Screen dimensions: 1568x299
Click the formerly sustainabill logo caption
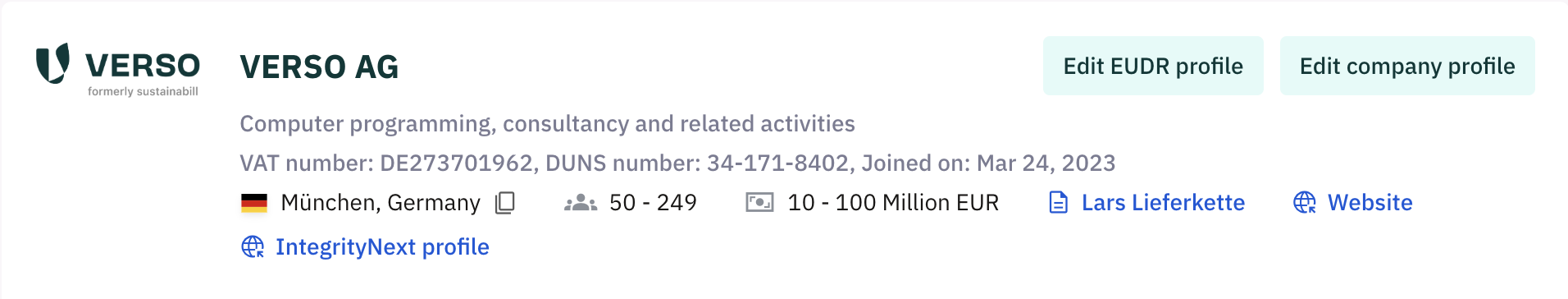(x=143, y=91)
